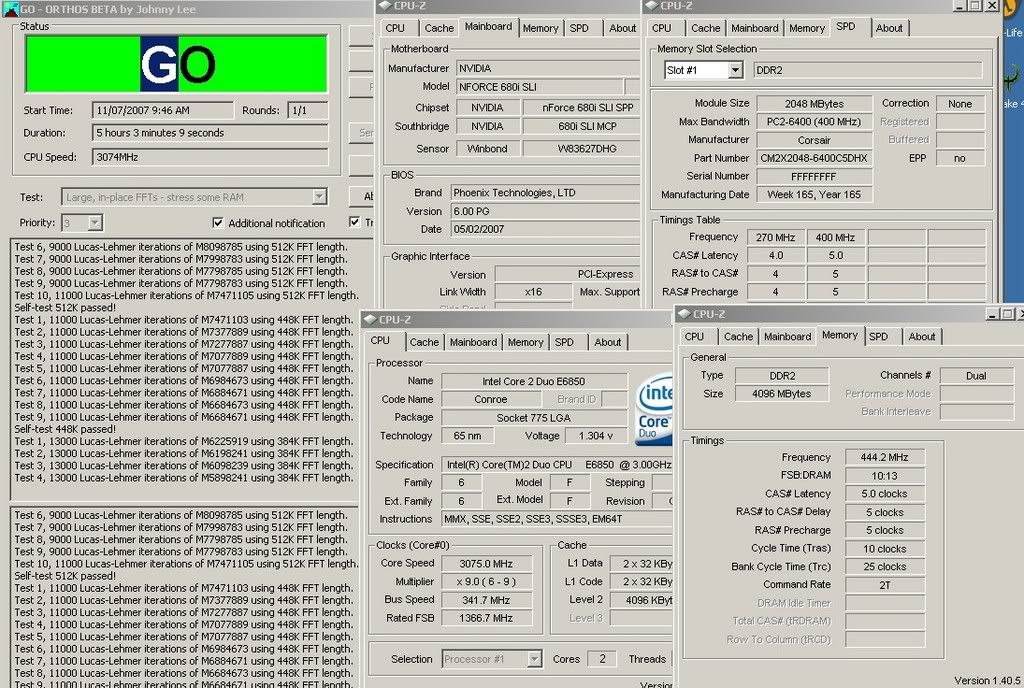Open Cache tab in CPU-Z Motherboard window
This screenshot has width=1024, height=688.
(439, 28)
